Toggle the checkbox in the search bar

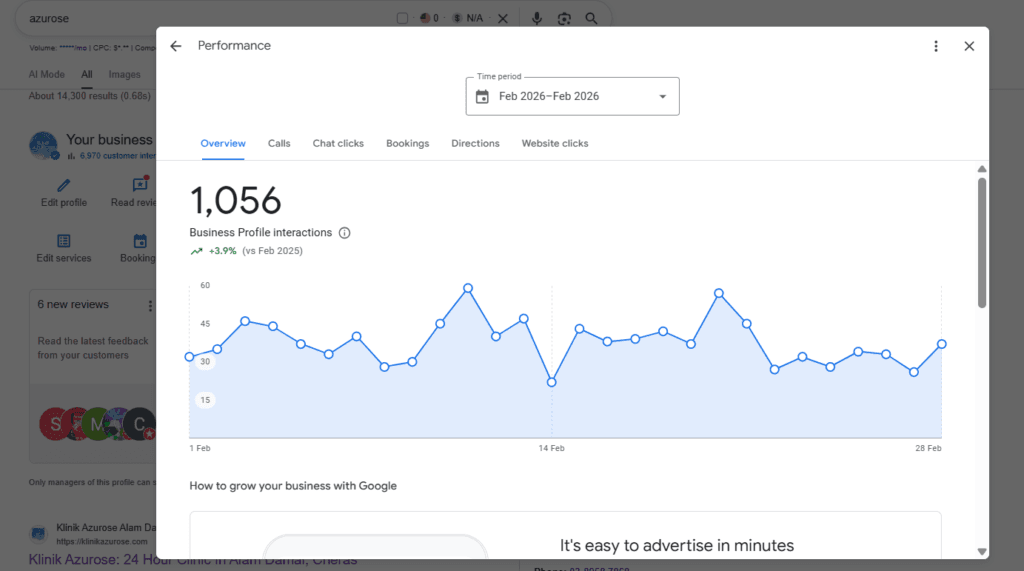pos(402,18)
